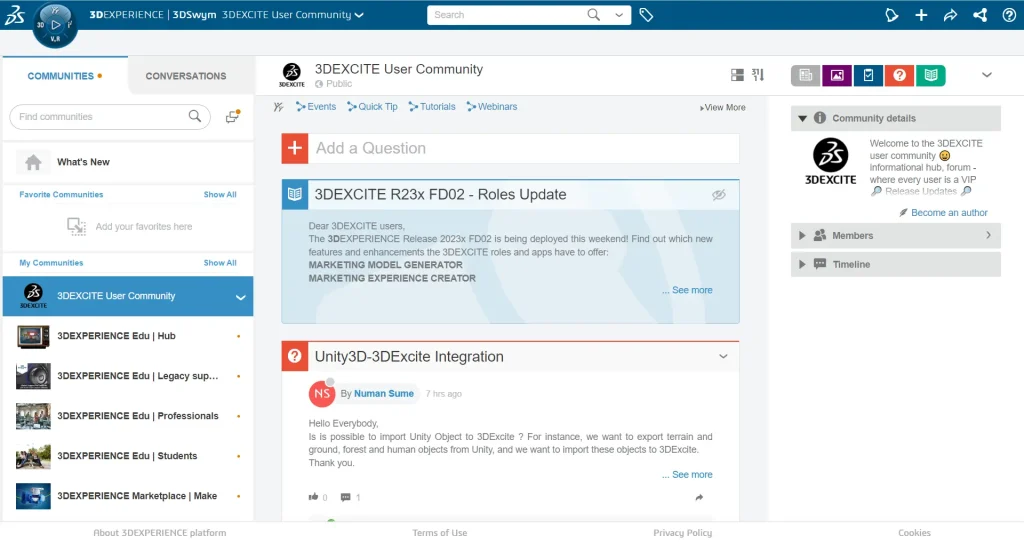Select the blue Survey content type icon

[x=868, y=76]
